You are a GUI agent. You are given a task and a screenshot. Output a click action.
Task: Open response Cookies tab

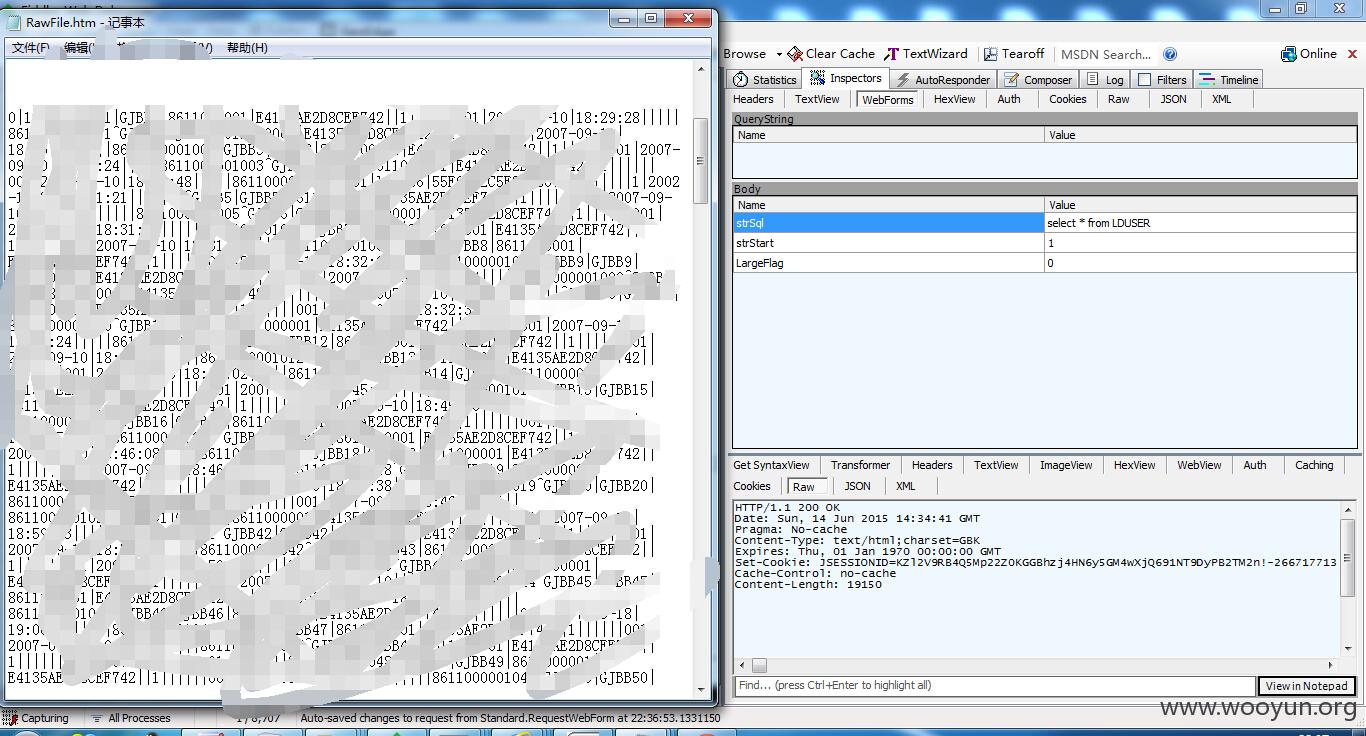752,486
